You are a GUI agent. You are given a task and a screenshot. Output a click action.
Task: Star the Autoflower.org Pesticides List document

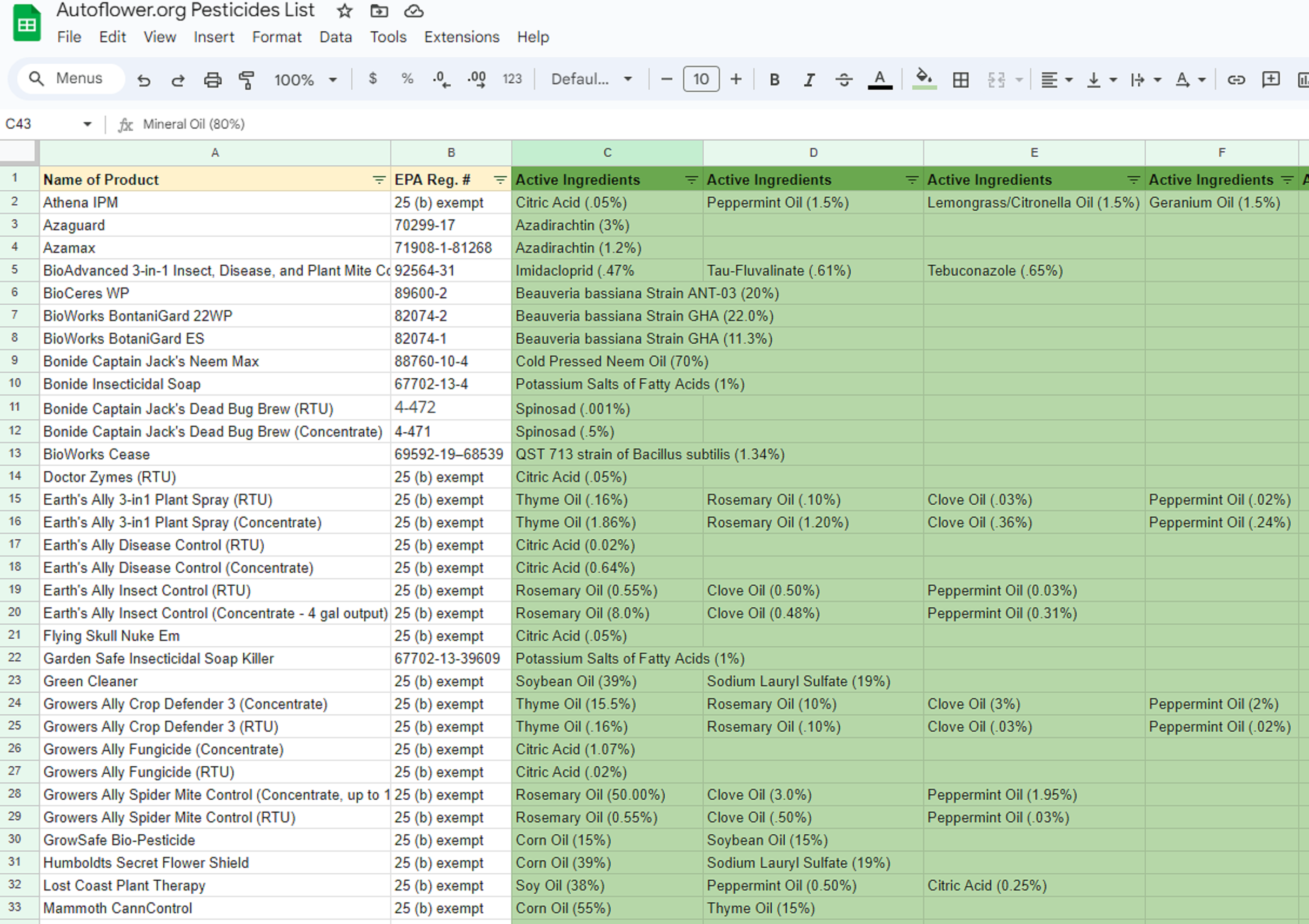[344, 11]
